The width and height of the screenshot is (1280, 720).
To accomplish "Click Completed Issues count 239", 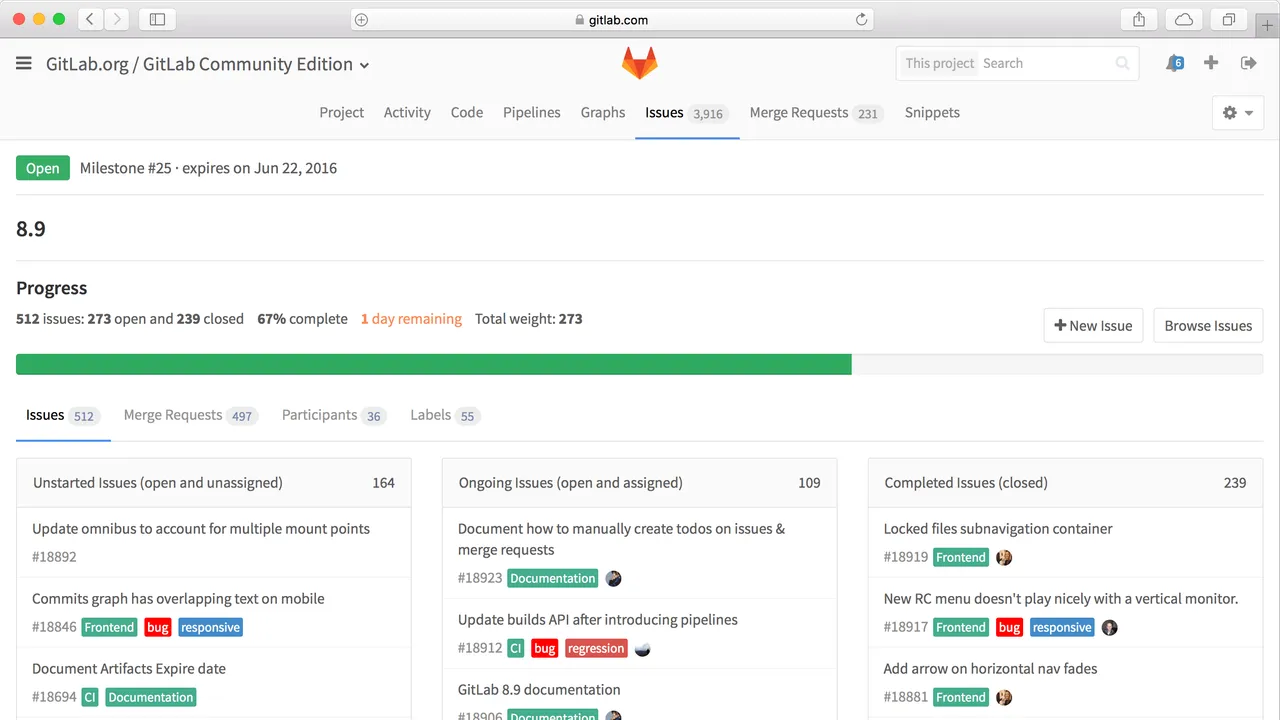I will (x=1235, y=482).
